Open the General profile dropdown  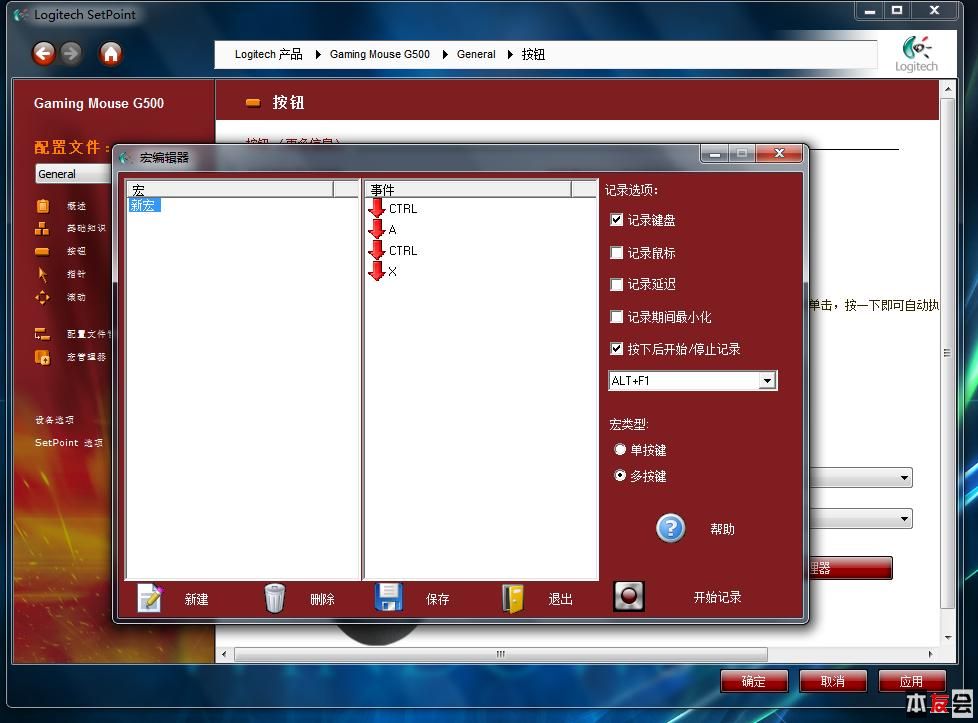point(73,174)
